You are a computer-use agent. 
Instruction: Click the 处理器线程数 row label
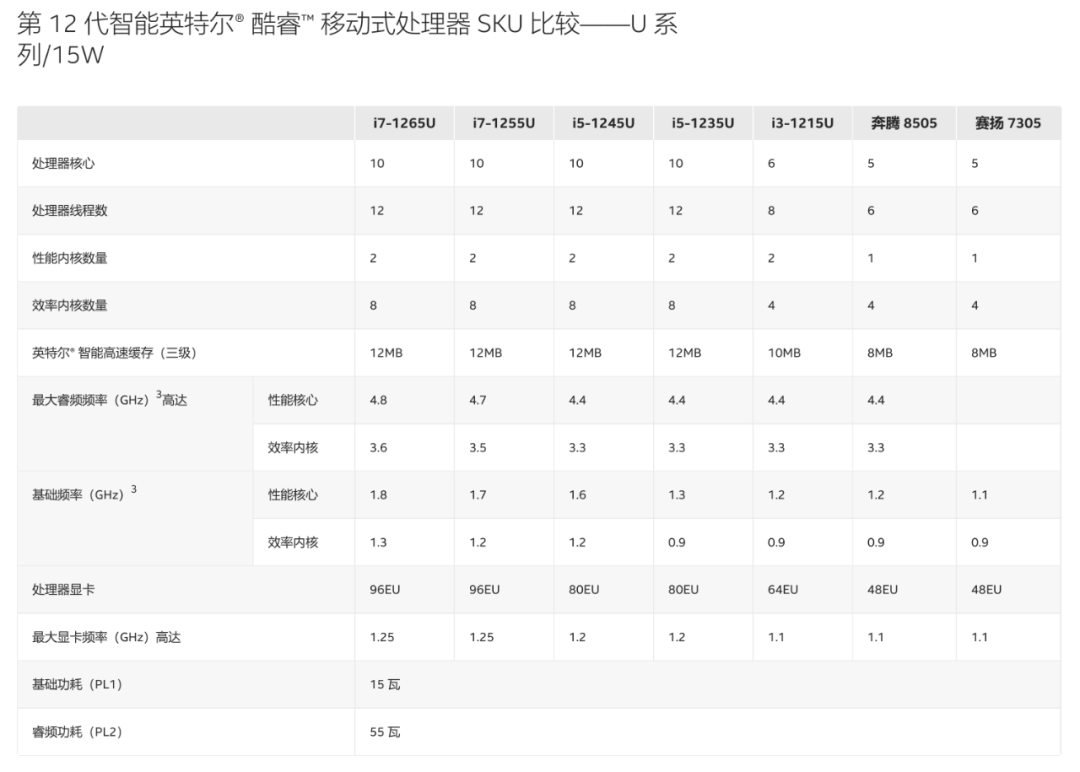click(70, 210)
